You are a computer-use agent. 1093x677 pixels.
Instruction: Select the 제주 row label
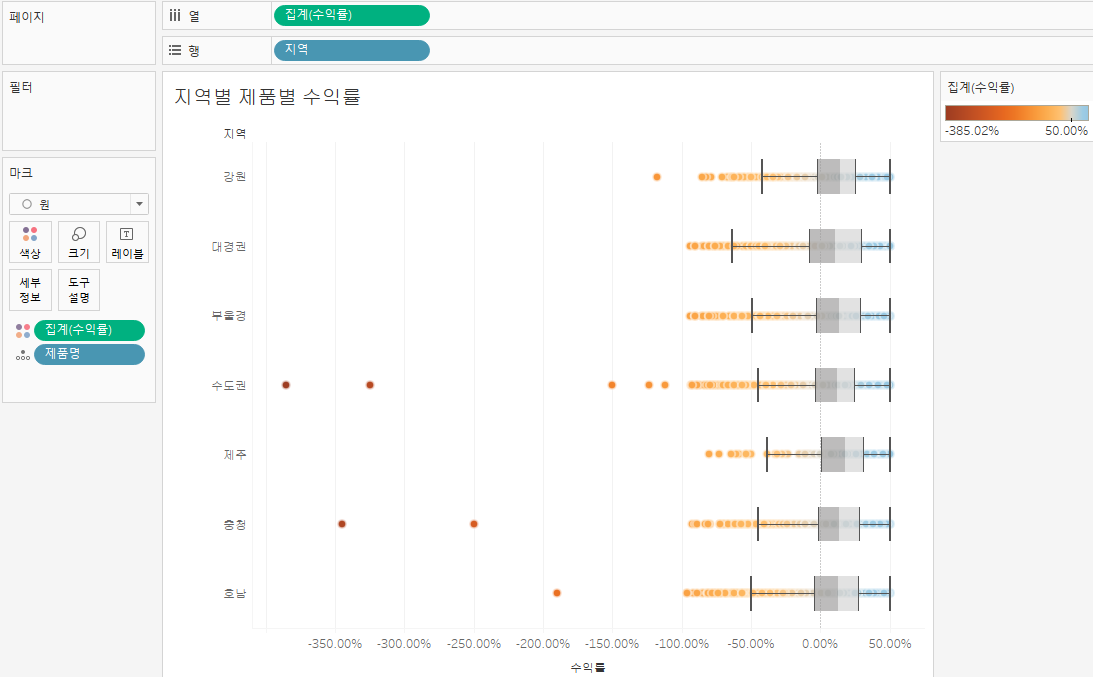click(x=234, y=455)
